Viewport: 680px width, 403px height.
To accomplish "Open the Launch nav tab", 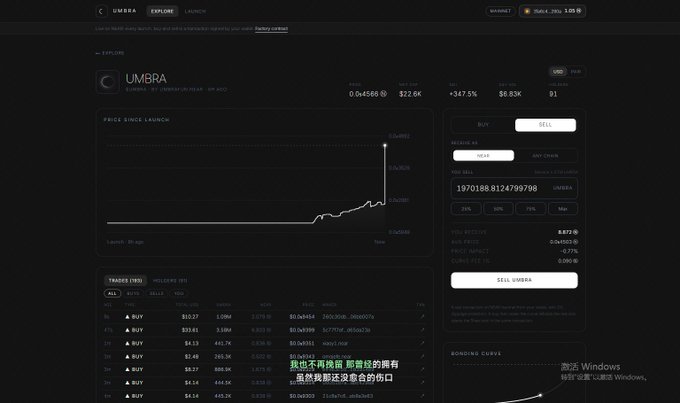I will tap(195, 11).
